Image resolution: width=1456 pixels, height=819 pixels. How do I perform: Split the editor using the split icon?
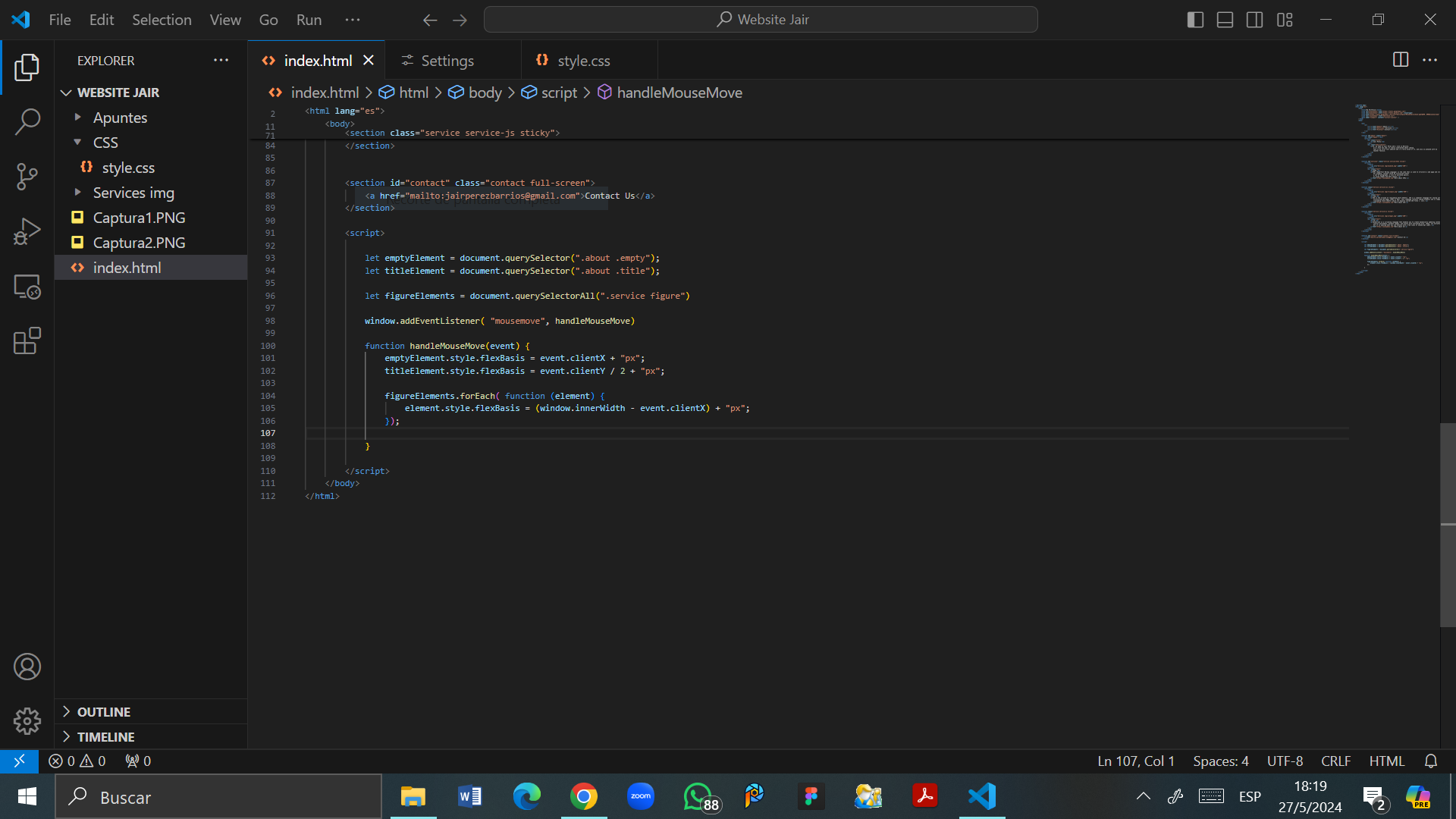(1400, 60)
